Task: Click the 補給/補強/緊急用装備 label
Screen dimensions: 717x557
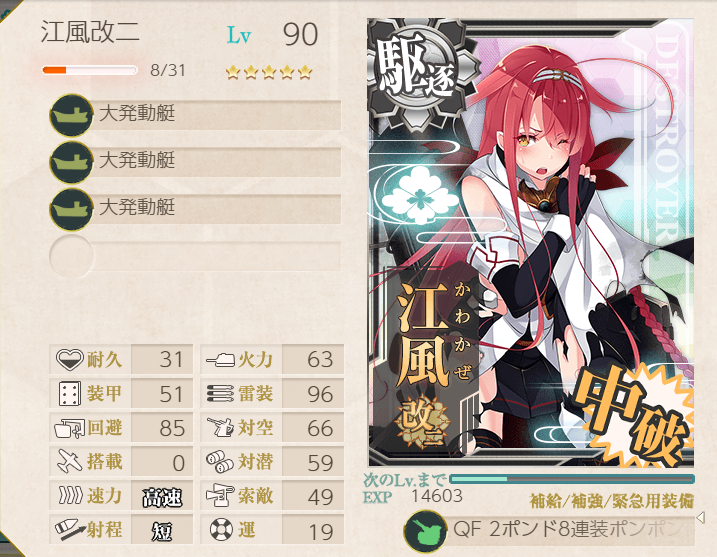Action: (611, 501)
